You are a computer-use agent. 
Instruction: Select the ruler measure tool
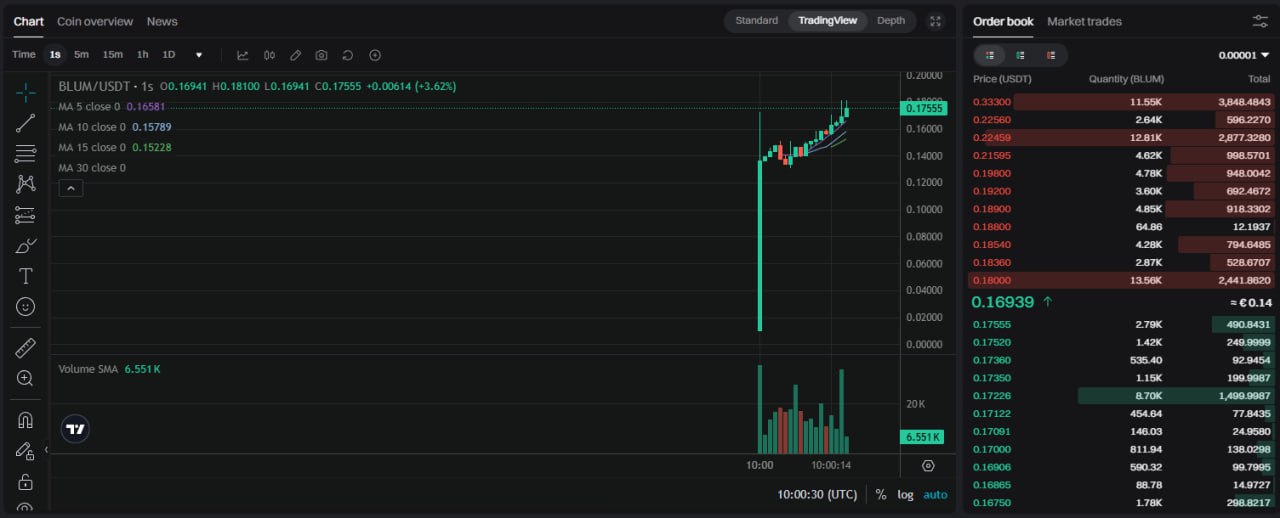pos(26,348)
